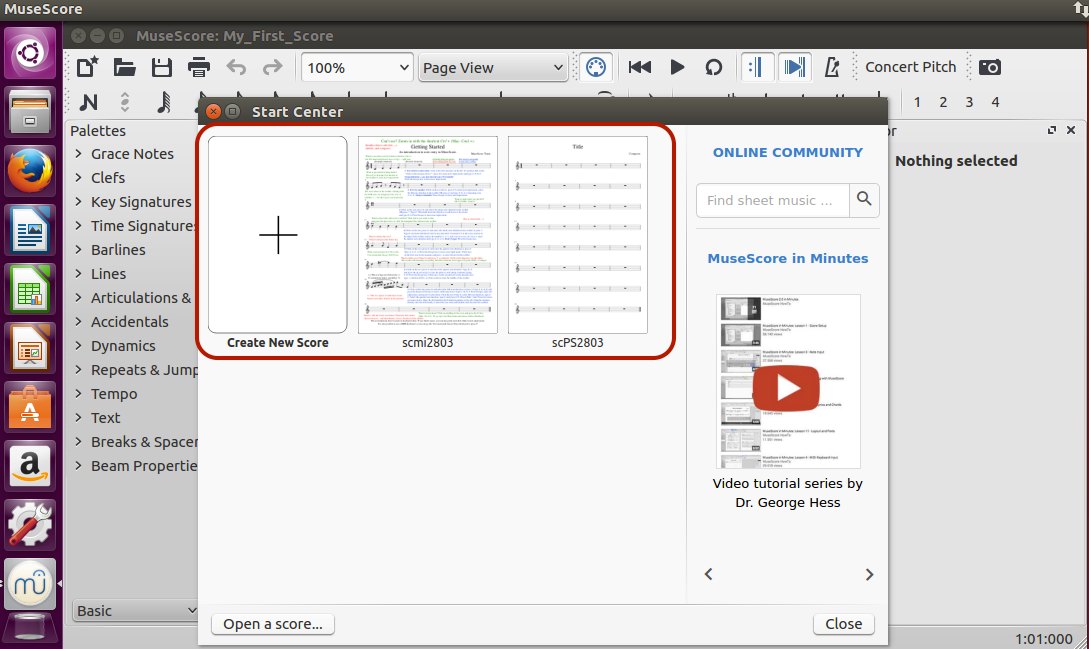This screenshot has width=1089, height=649.
Task: Select voice 4
Action: pos(995,102)
